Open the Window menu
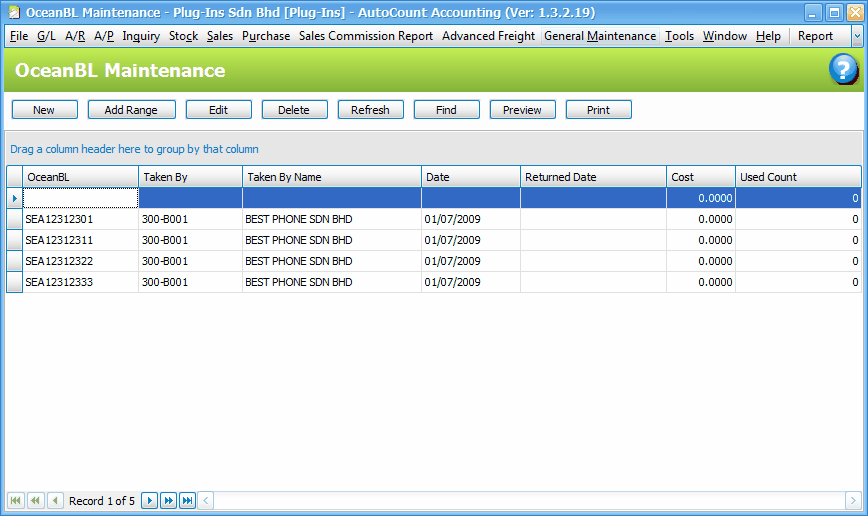Image resolution: width=868 pixels, height=516 pixels. point(725,36)
